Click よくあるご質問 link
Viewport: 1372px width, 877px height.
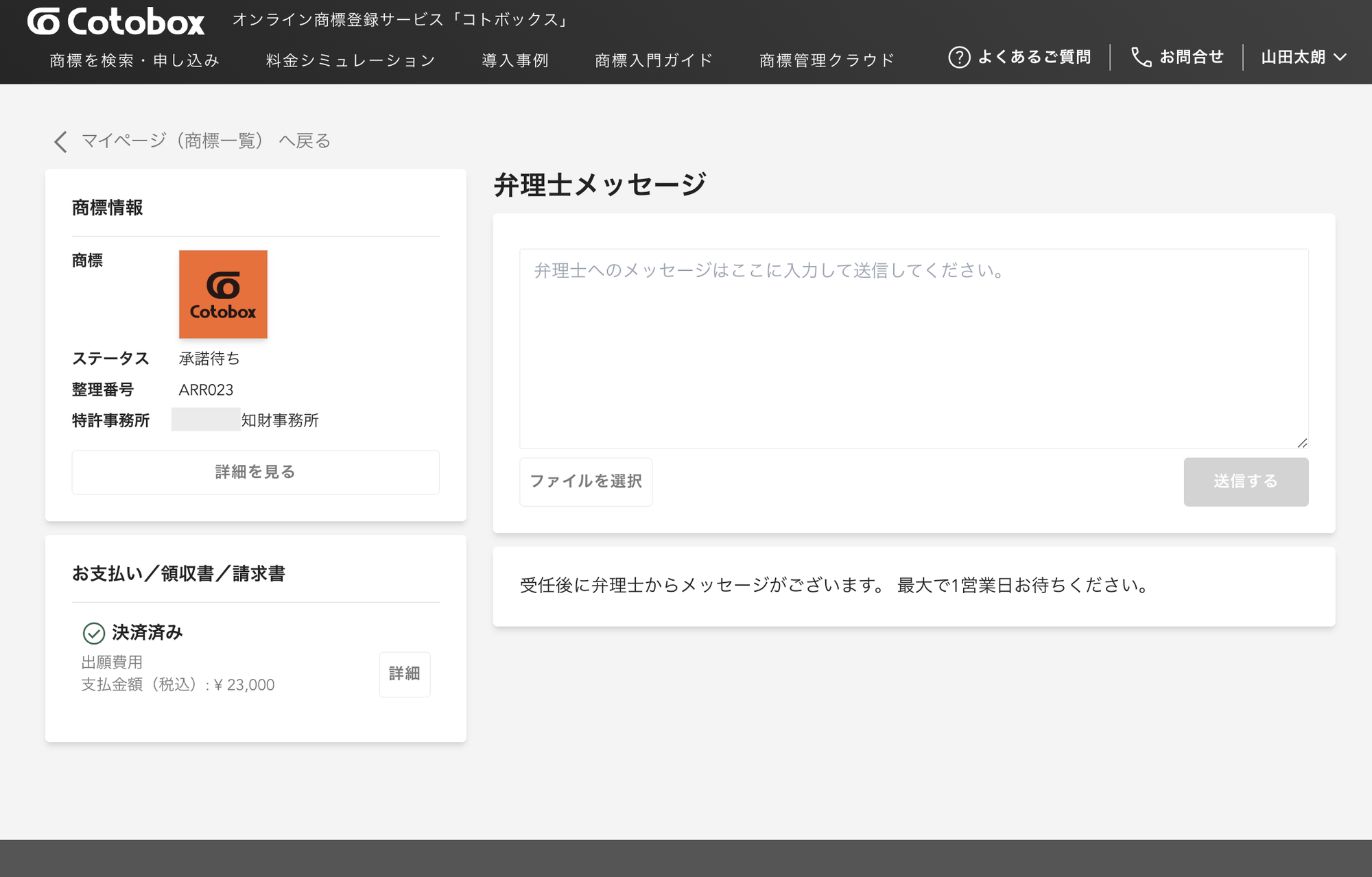pos(1034,57)
